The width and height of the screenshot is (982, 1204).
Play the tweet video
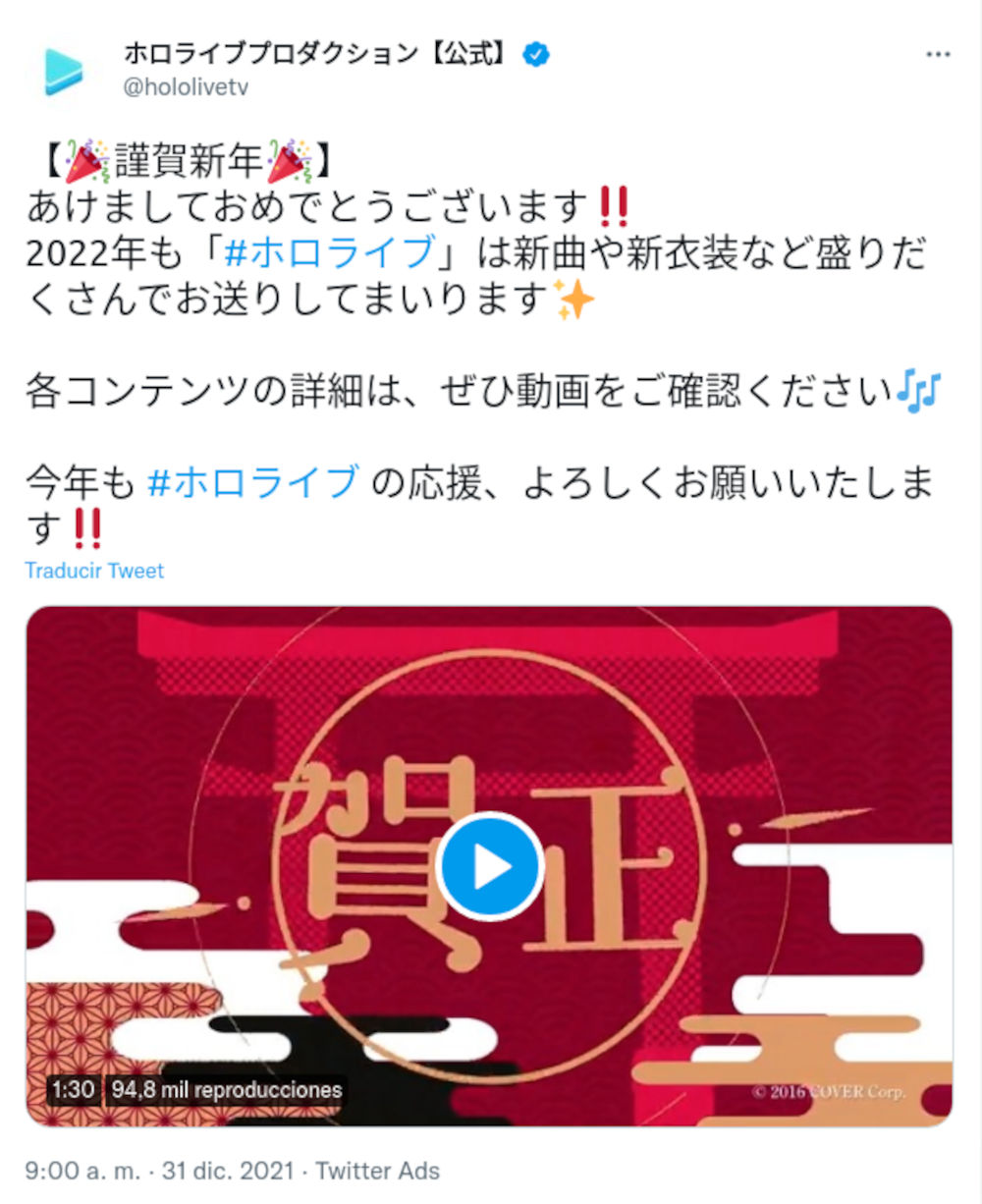(x=490, y=866)
